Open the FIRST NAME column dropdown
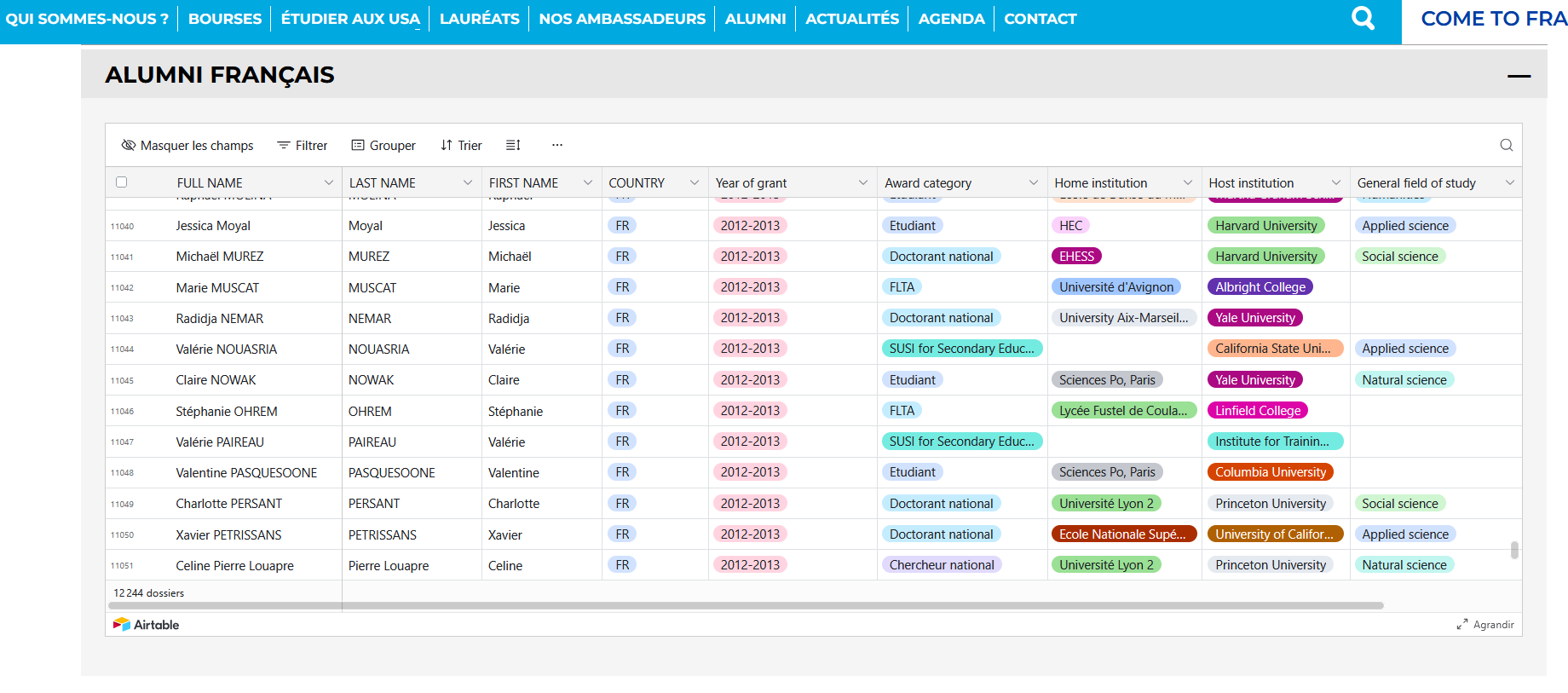 coord(588,183)
